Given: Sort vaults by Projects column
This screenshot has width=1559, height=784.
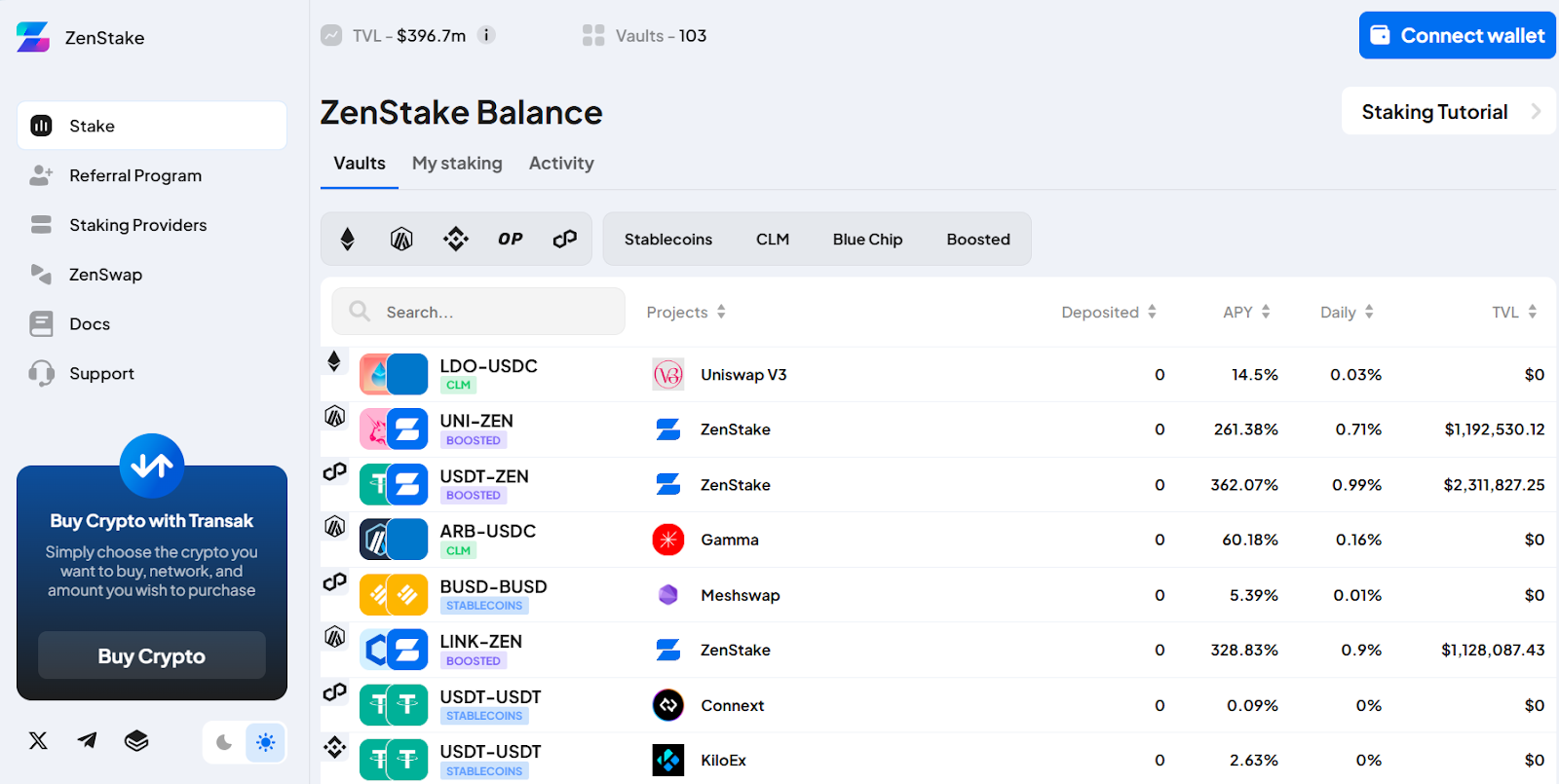Looking at the screenshot, I should tap(686, 312).
